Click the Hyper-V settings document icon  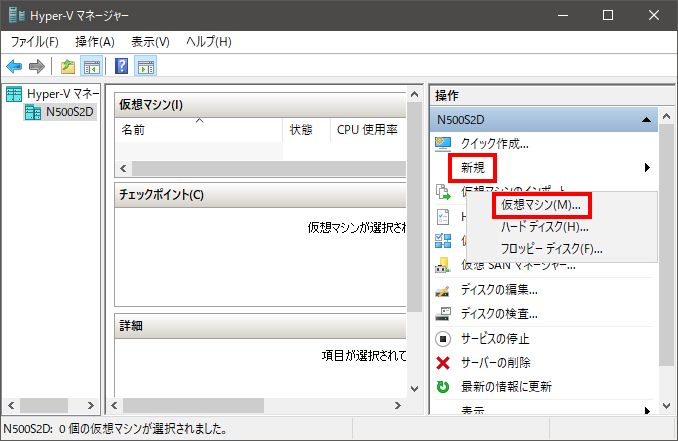pyautogui.click(x=443, y=216)
